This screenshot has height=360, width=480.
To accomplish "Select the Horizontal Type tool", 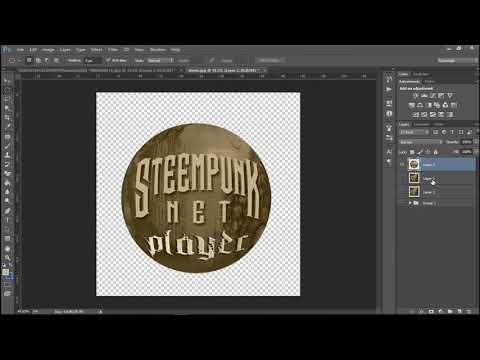I will click(x=7, y=220).
